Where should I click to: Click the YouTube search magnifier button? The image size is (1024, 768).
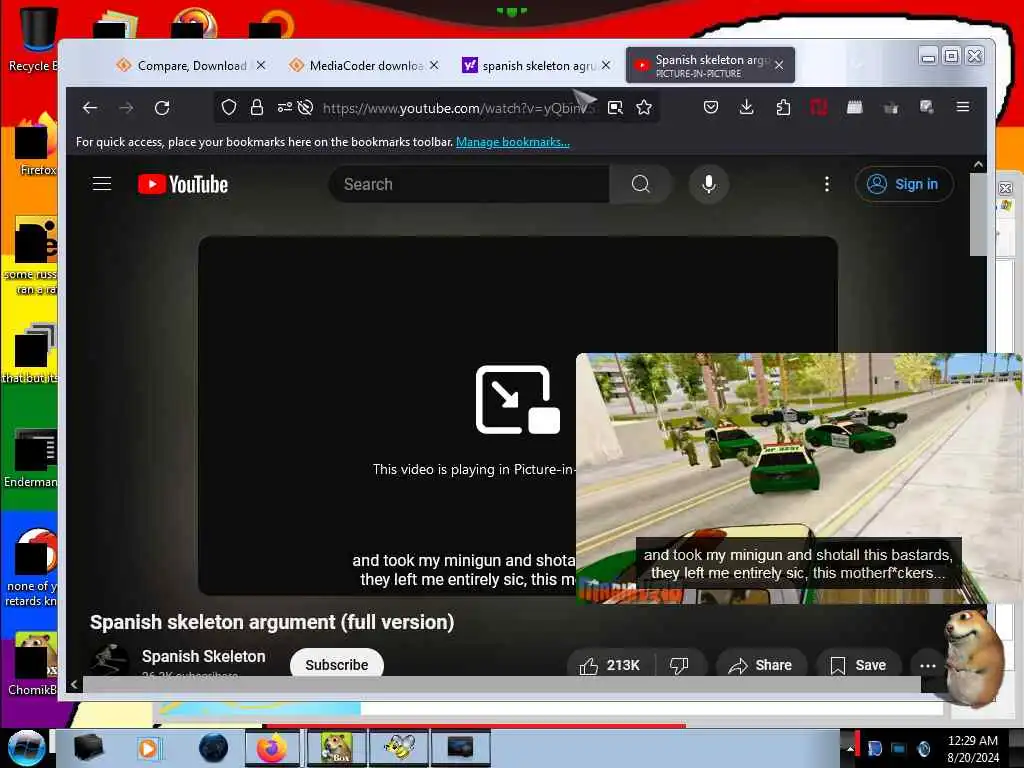[x=640, y=184]
